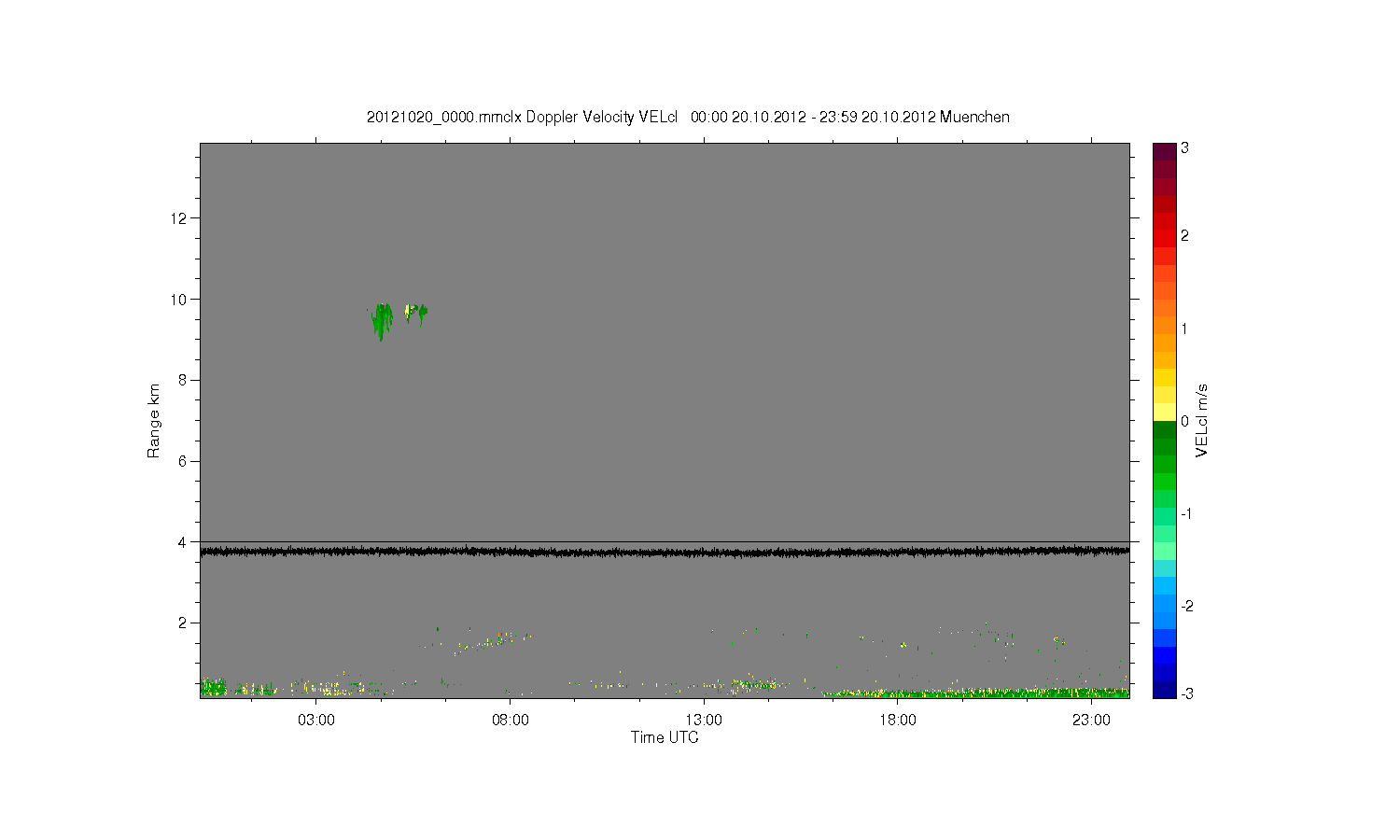
Task: Click the dark red top colorbar segment
Action: 1164,151
